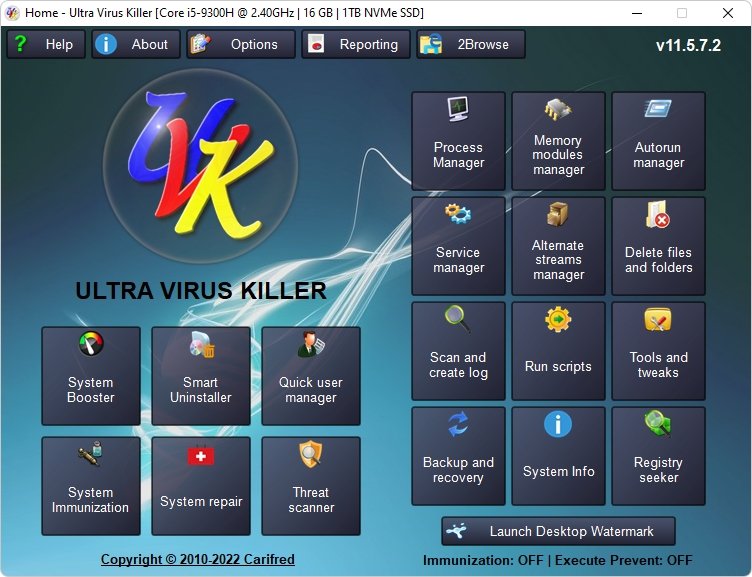Open the 2Browse button label
752x577 pixels.
click(483, 44)
